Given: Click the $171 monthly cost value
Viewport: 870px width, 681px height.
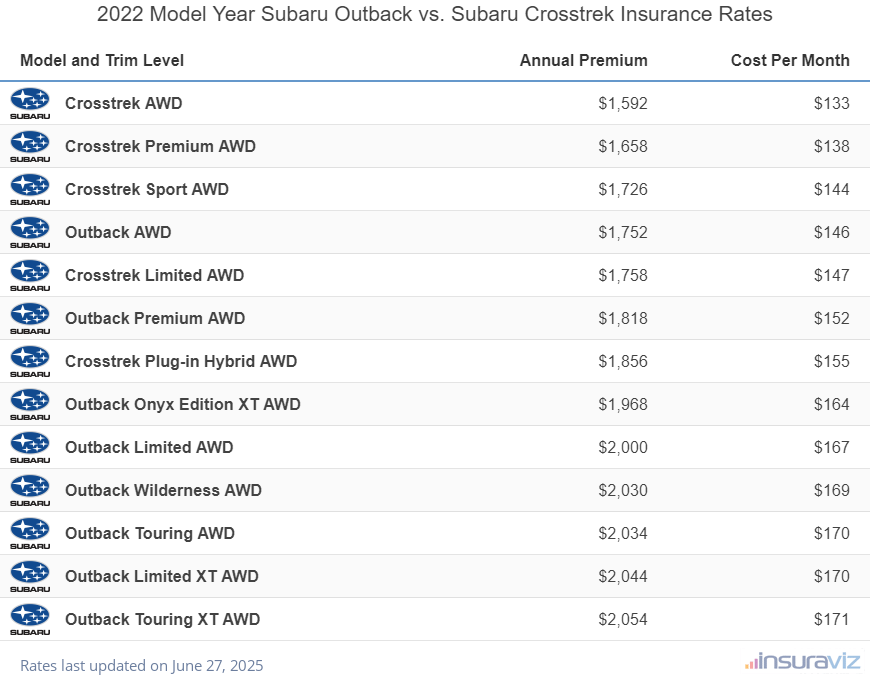Looking at the screenshot, I should coord(832,619).
